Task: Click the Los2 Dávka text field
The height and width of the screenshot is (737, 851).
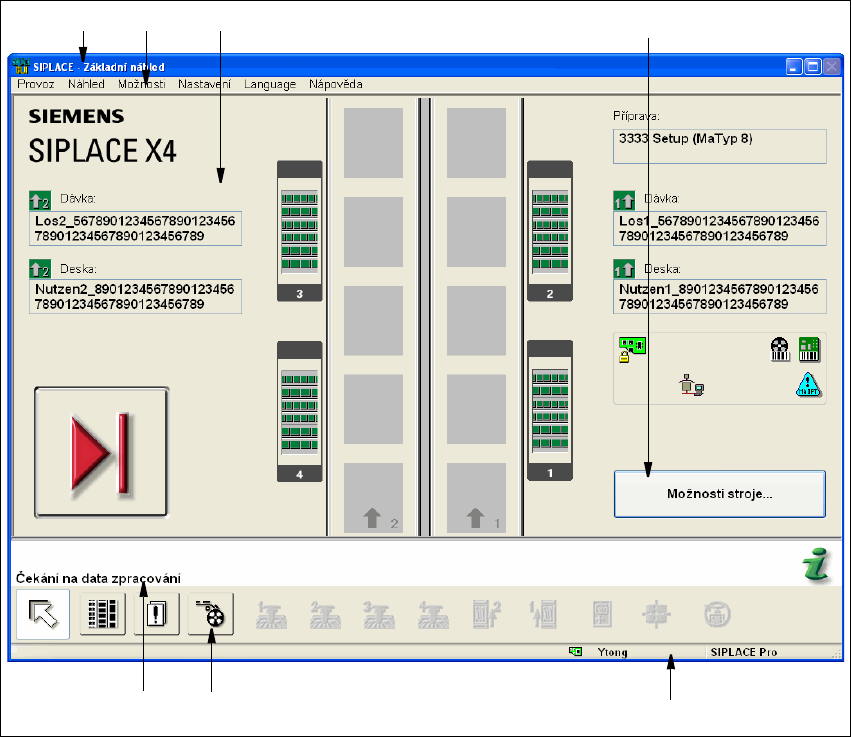Action: point(135,228)
